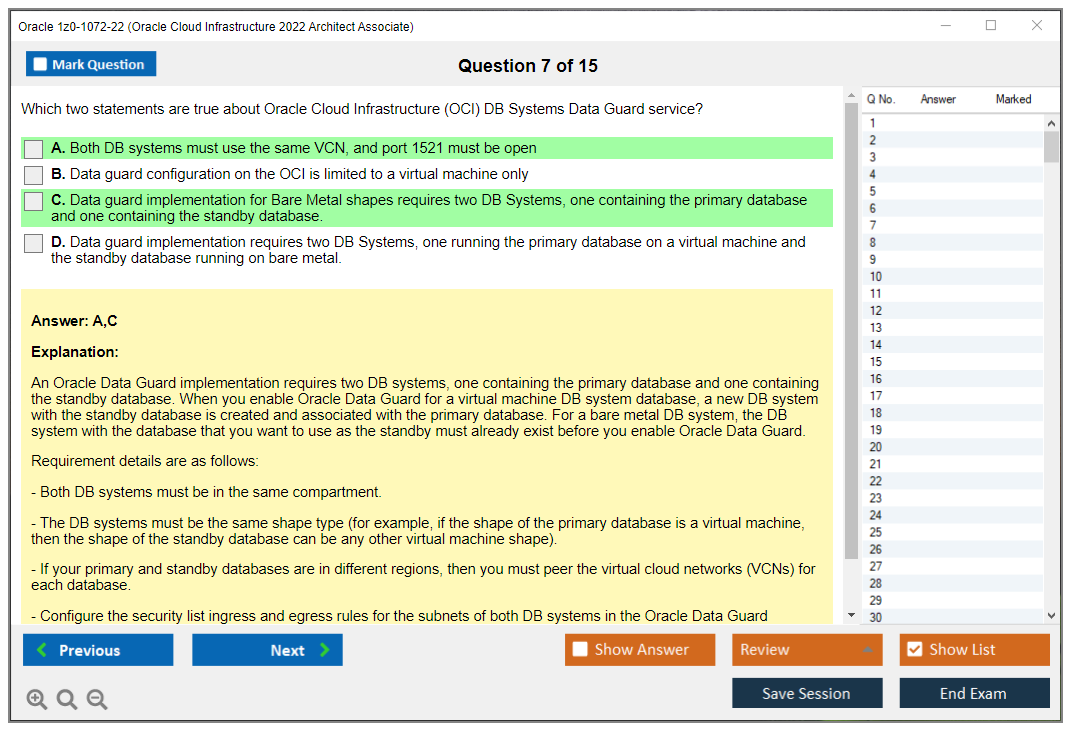
Task: Toggle the Mark Question checkbox
Action: point(91,64)
